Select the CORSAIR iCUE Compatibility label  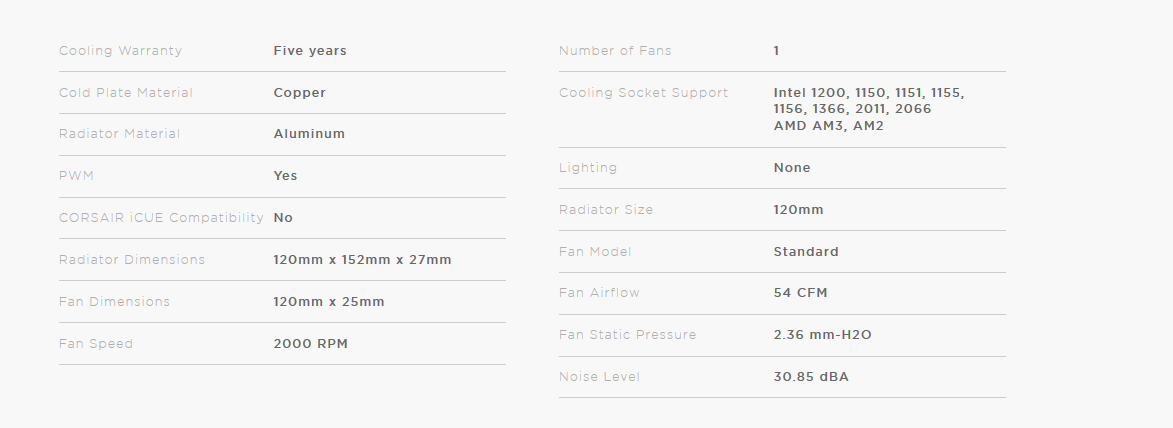(x=162, y=218)
